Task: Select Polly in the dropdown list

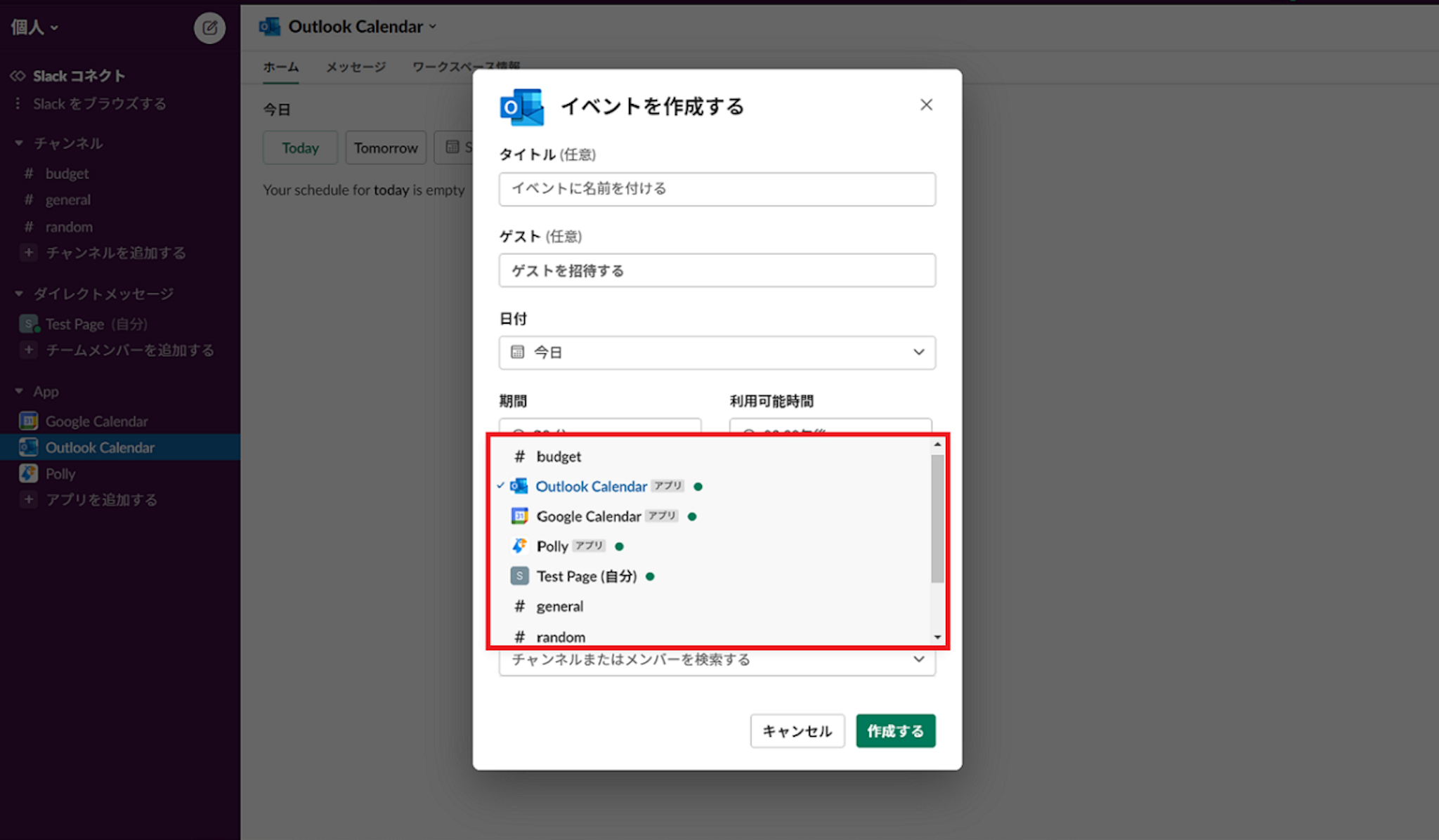Action: [x=552, y=546]
